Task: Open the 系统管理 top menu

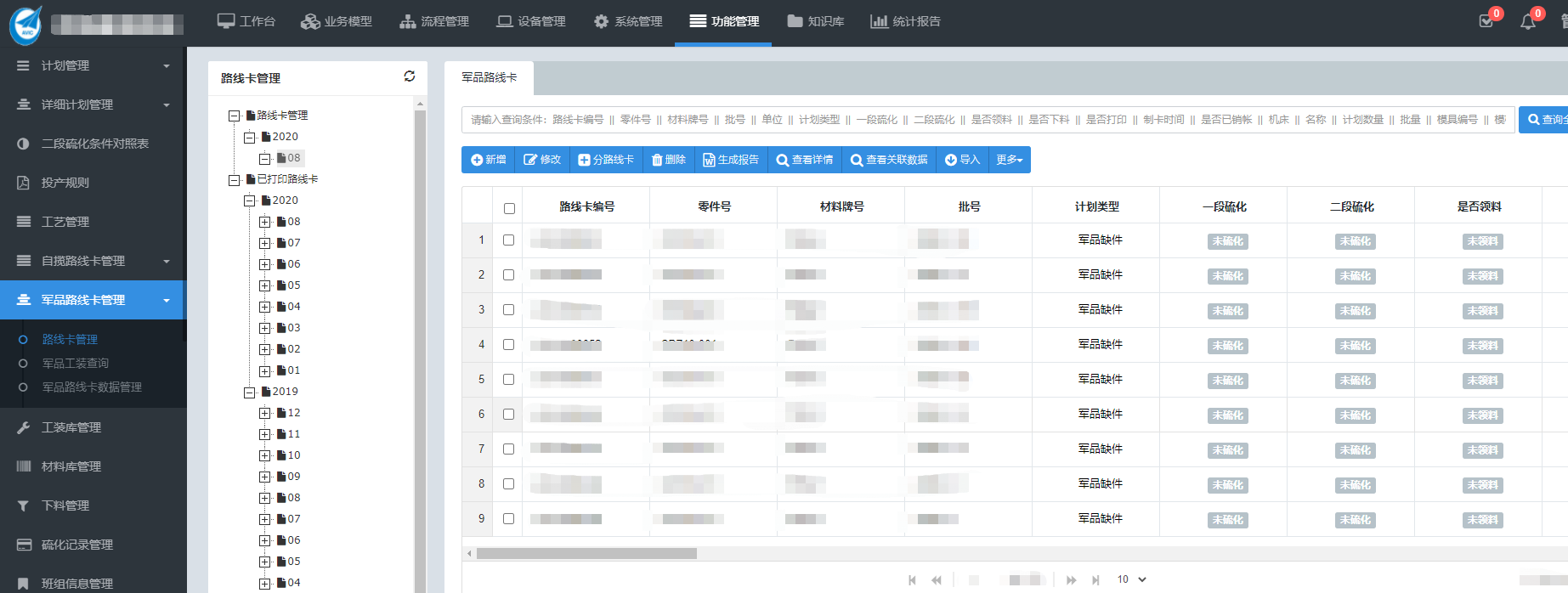Action: tap(628, 21)
